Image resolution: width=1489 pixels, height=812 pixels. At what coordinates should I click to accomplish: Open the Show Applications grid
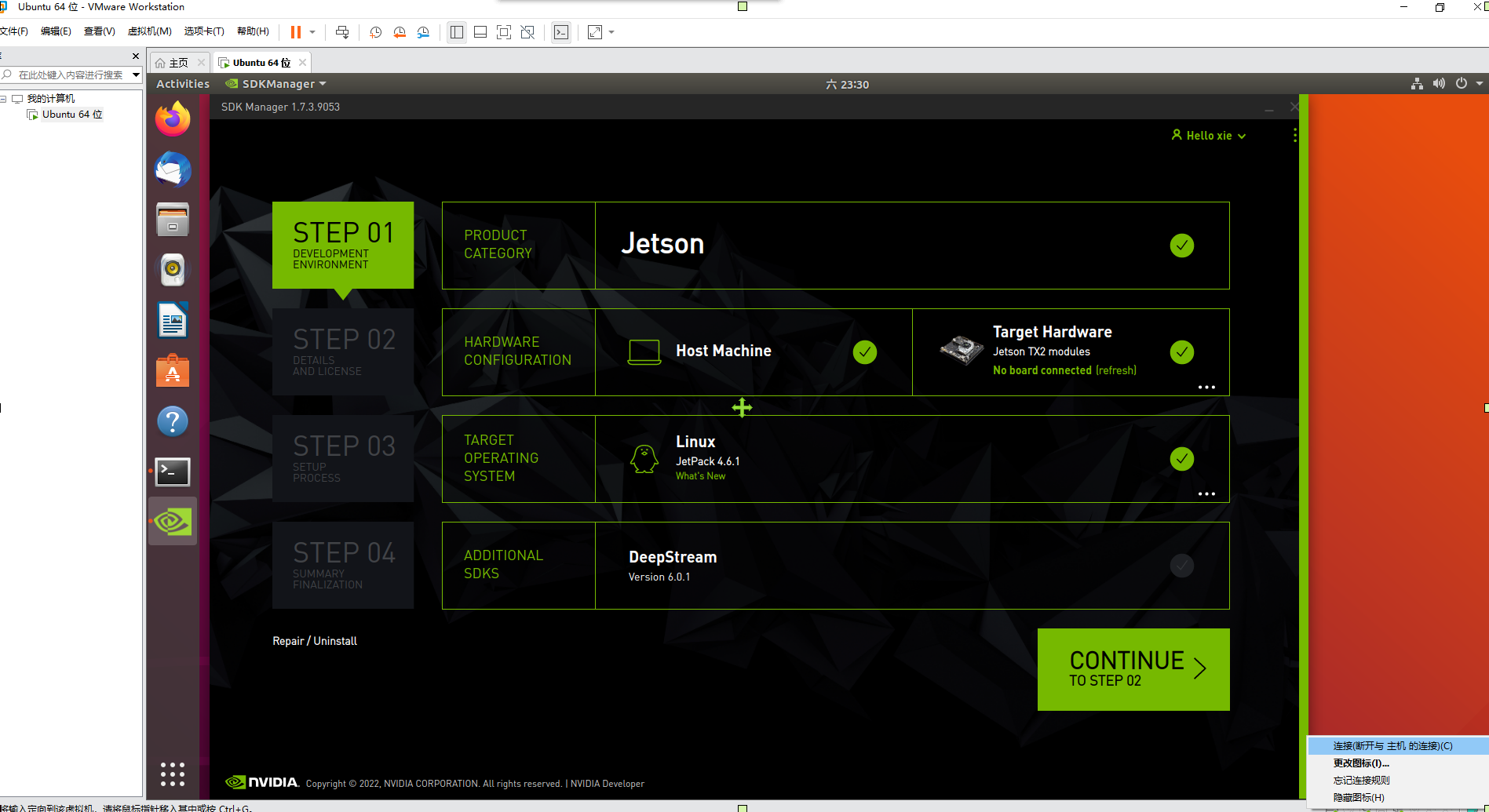click(x=172, y=774)
